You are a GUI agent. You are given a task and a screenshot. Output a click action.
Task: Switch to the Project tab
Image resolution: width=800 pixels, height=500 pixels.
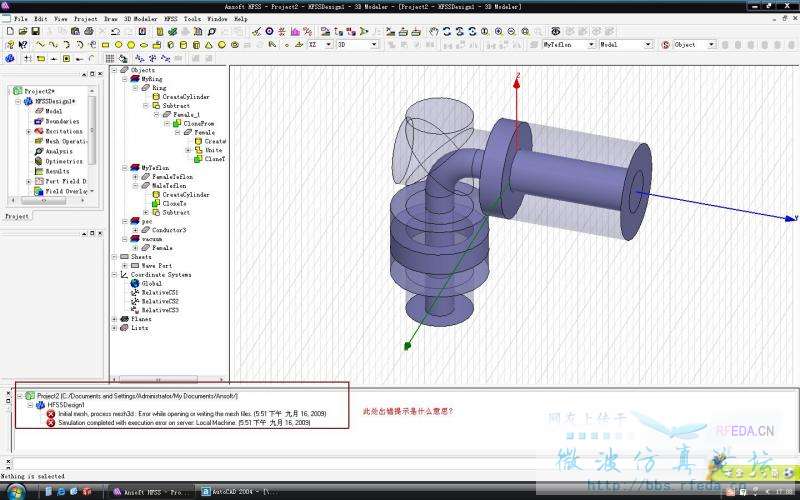tap(17, 216)
